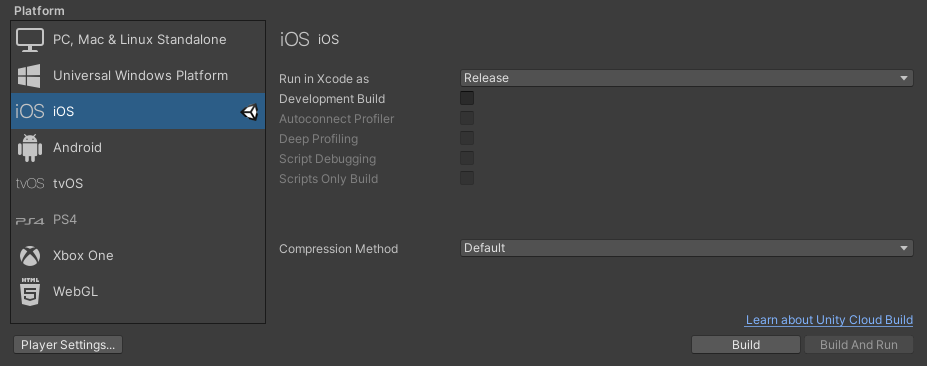This screenshot has width=927, height=366.
Task: Select the Xbox One platform entry
Action: pos(138,256)
